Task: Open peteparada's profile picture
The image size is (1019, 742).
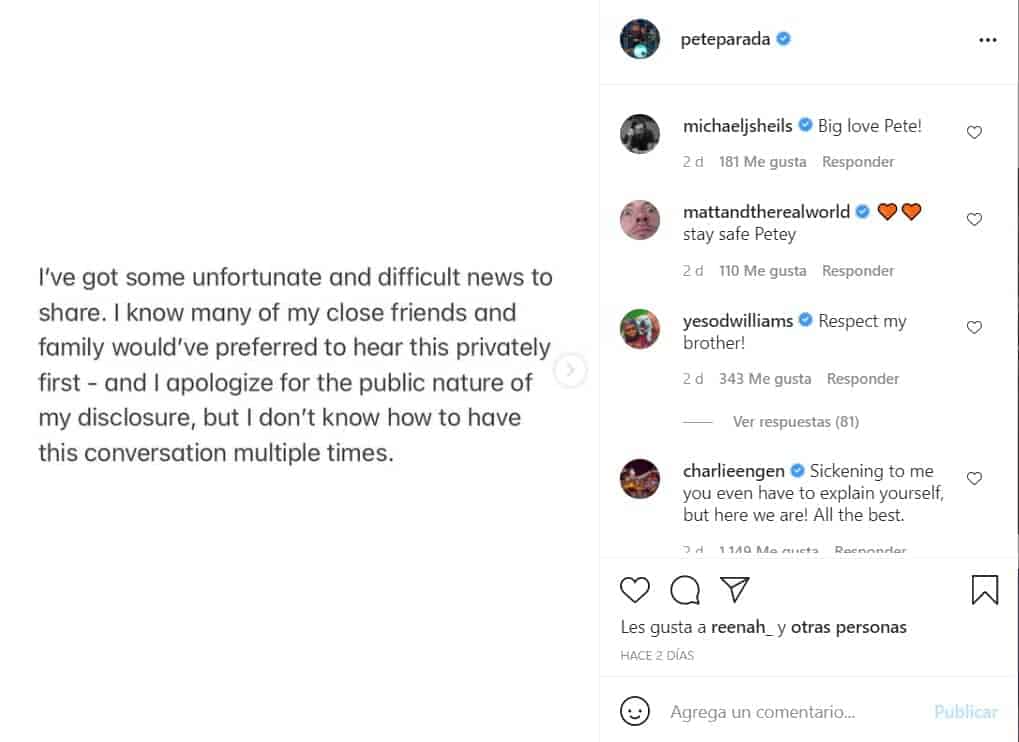Action: click(x=640, y=39)
